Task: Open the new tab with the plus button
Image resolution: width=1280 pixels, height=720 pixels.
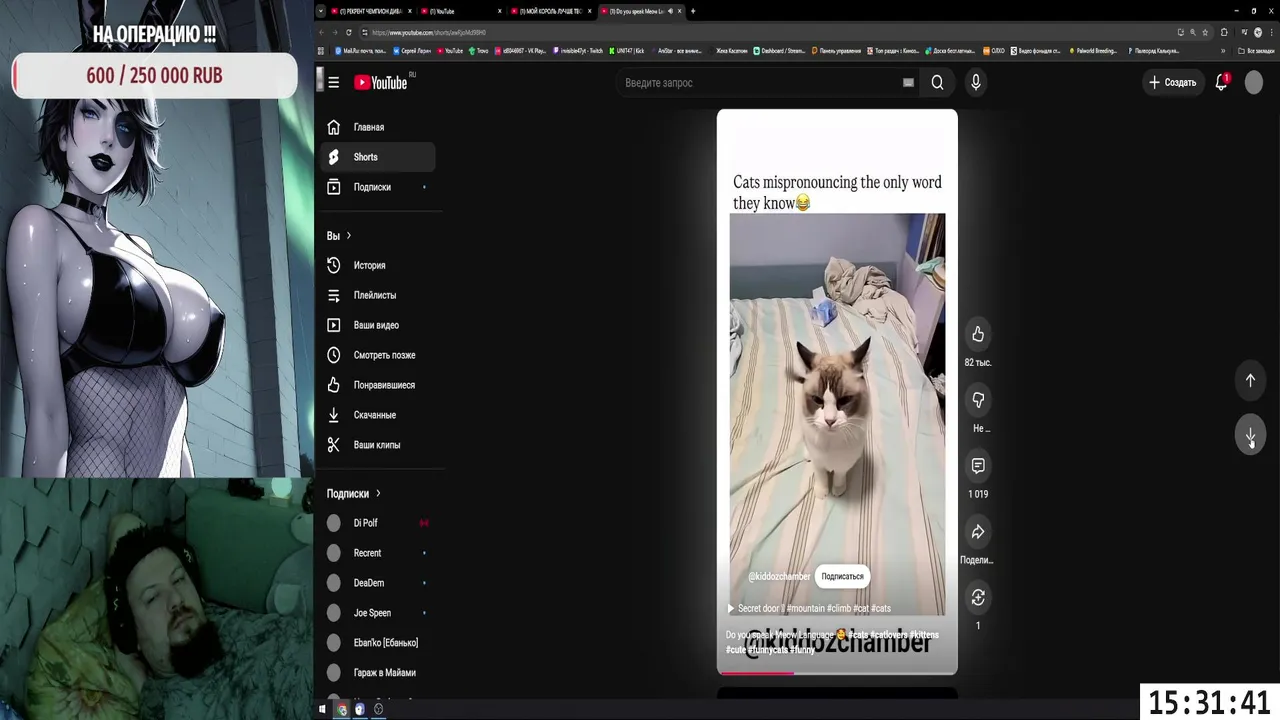Action: (x=693, y=11)
